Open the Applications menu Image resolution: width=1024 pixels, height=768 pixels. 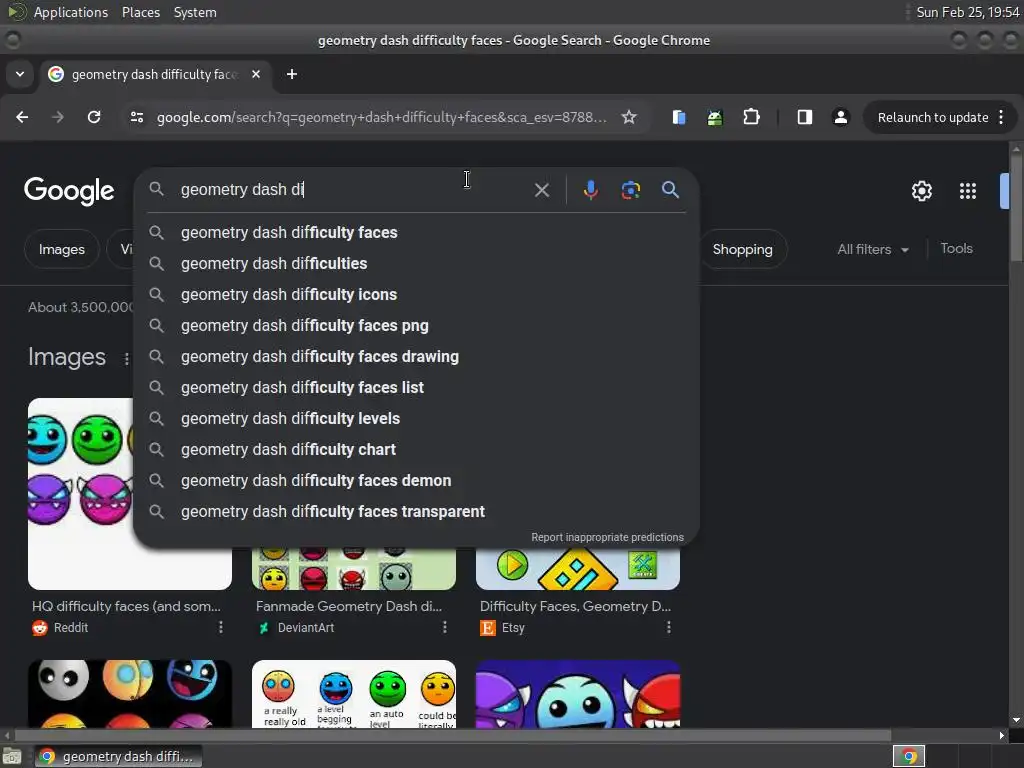pyautogui.click(x=71, y=12)
